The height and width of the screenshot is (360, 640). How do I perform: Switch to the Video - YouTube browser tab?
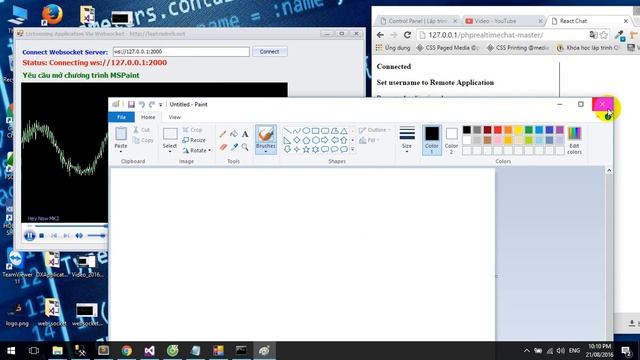pyautogui.click(x=504, y=21)
